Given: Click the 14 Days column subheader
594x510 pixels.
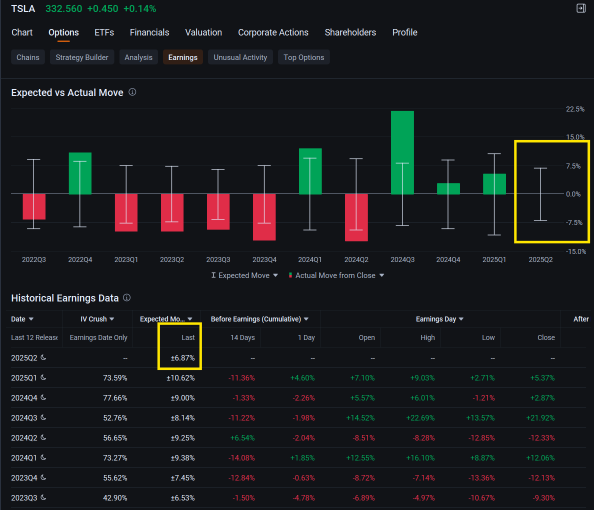Looking at the screenshot, I should (x=243, y=338).
